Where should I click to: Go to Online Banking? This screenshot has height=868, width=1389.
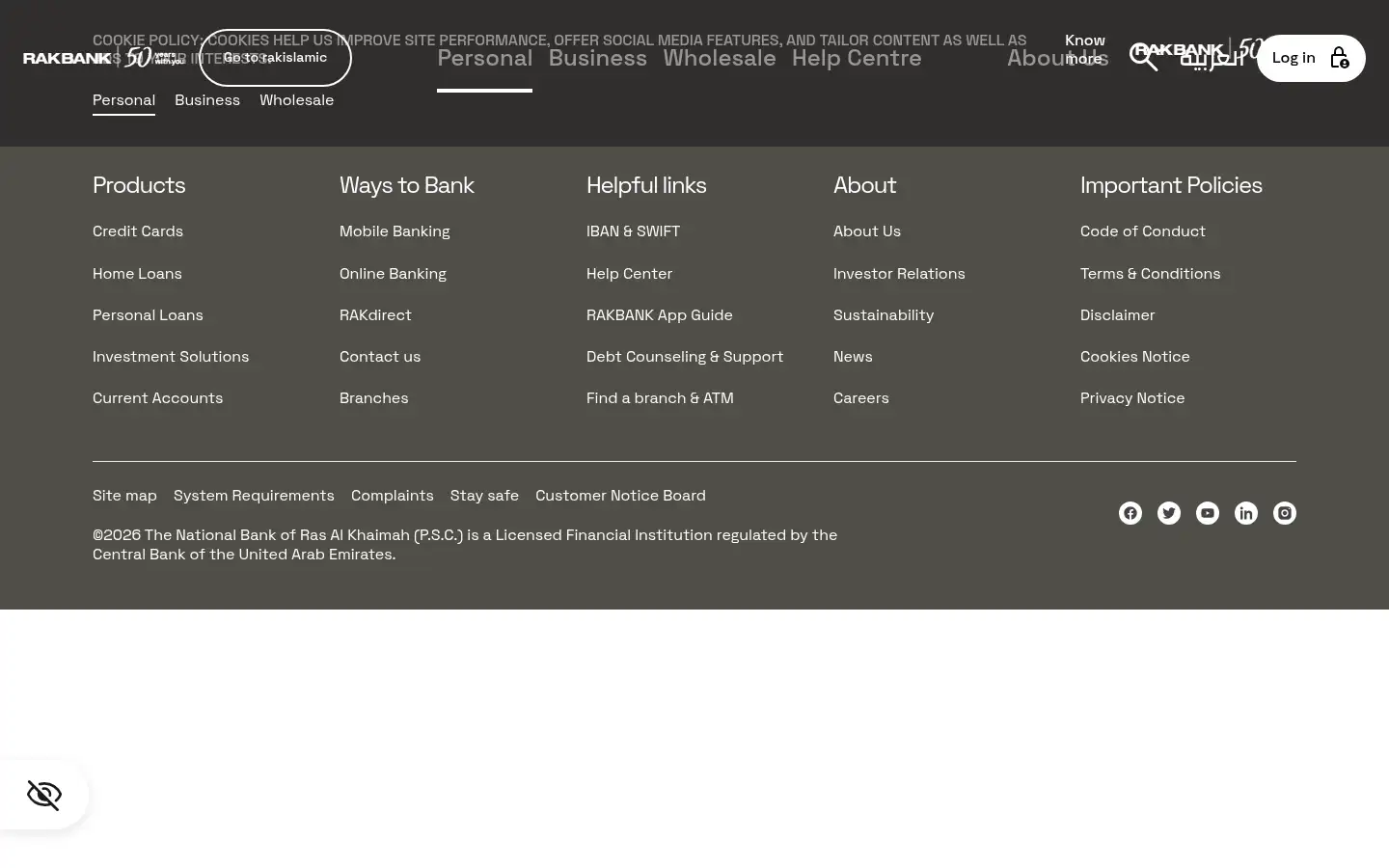[x=393, y=274]
